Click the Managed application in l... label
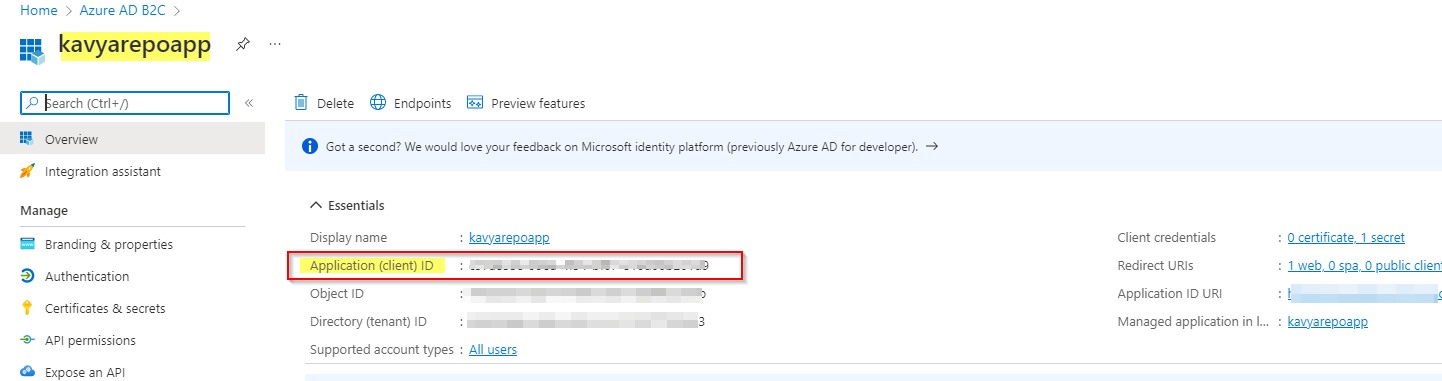Viewport: 1442px width, 381px height. tap(1193, 322)
